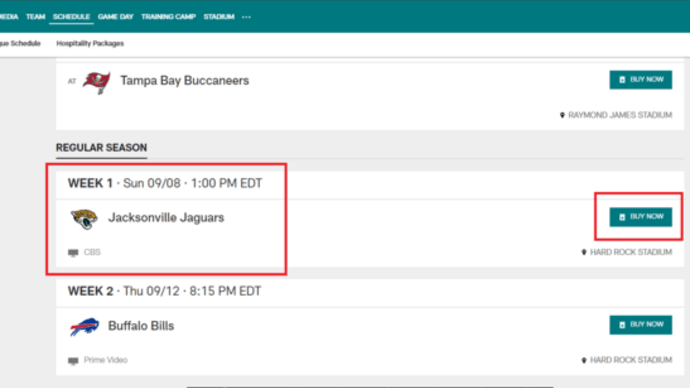The width and height of the screenshot is (690, 388).
Task: Click the Raymond James Stadium label
Action: click(x=620, y=115)
